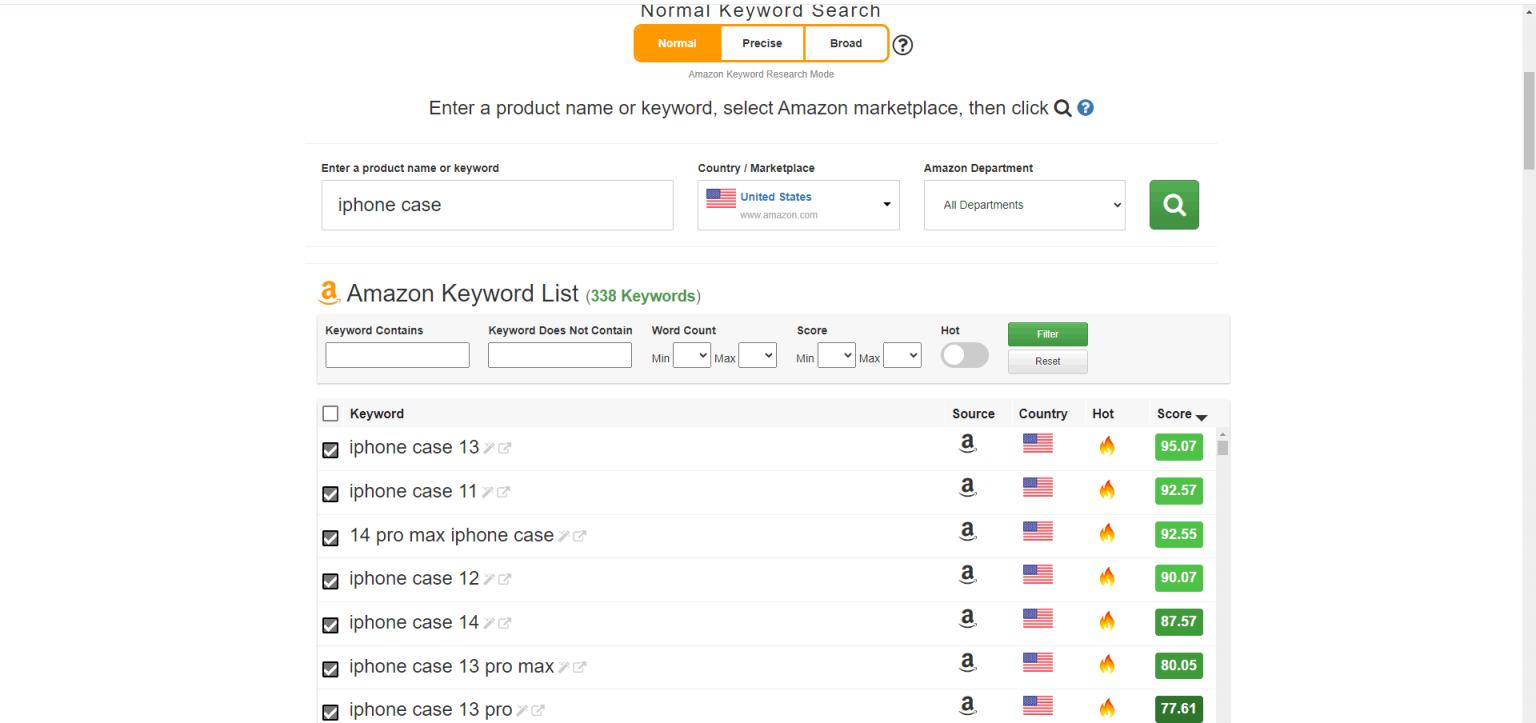
Task: Open the help question mark beside Broad
Action: pos(902,45)
